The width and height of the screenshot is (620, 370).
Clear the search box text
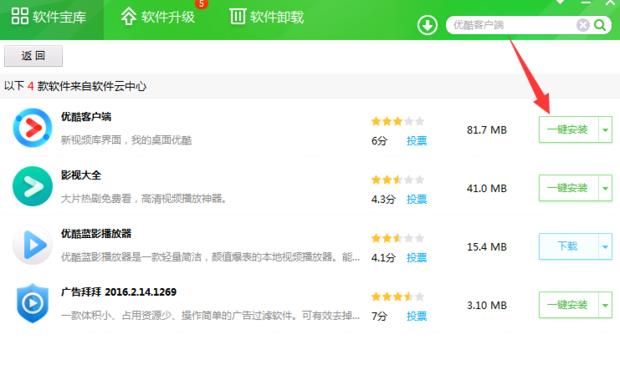click(x=582, y=25)
